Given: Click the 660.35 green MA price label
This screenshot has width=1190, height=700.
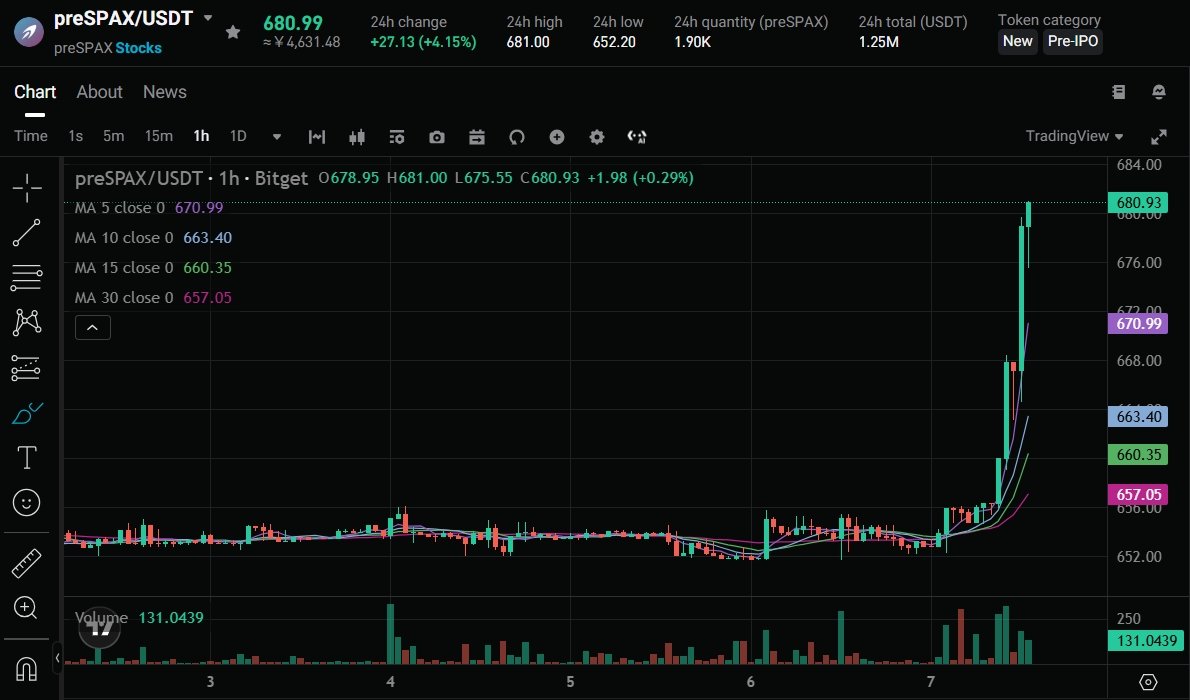Looking at the screenshot, I should point(1138,455).
